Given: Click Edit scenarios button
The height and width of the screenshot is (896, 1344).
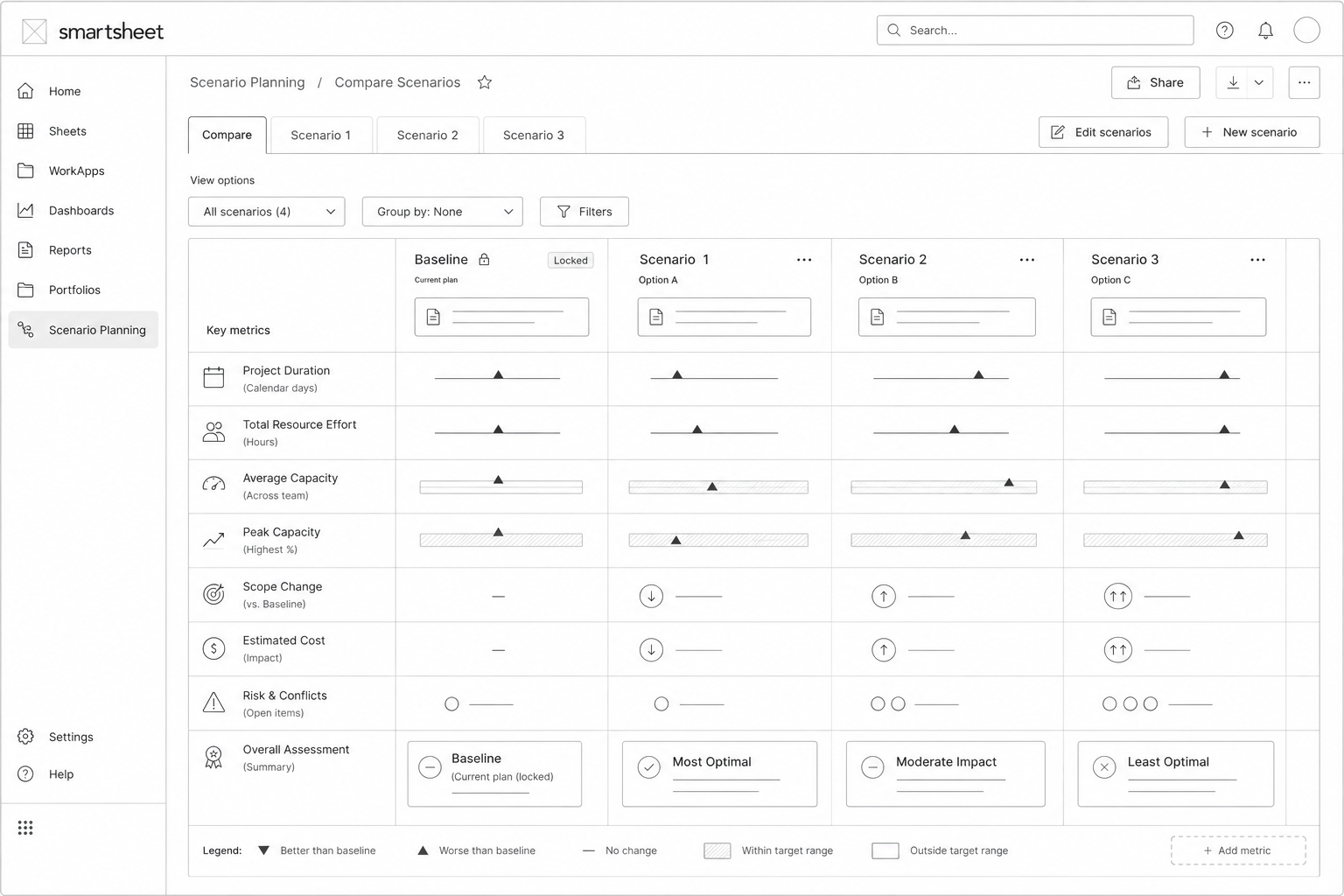Looking at the screenshot, I should click(1103, 132).
